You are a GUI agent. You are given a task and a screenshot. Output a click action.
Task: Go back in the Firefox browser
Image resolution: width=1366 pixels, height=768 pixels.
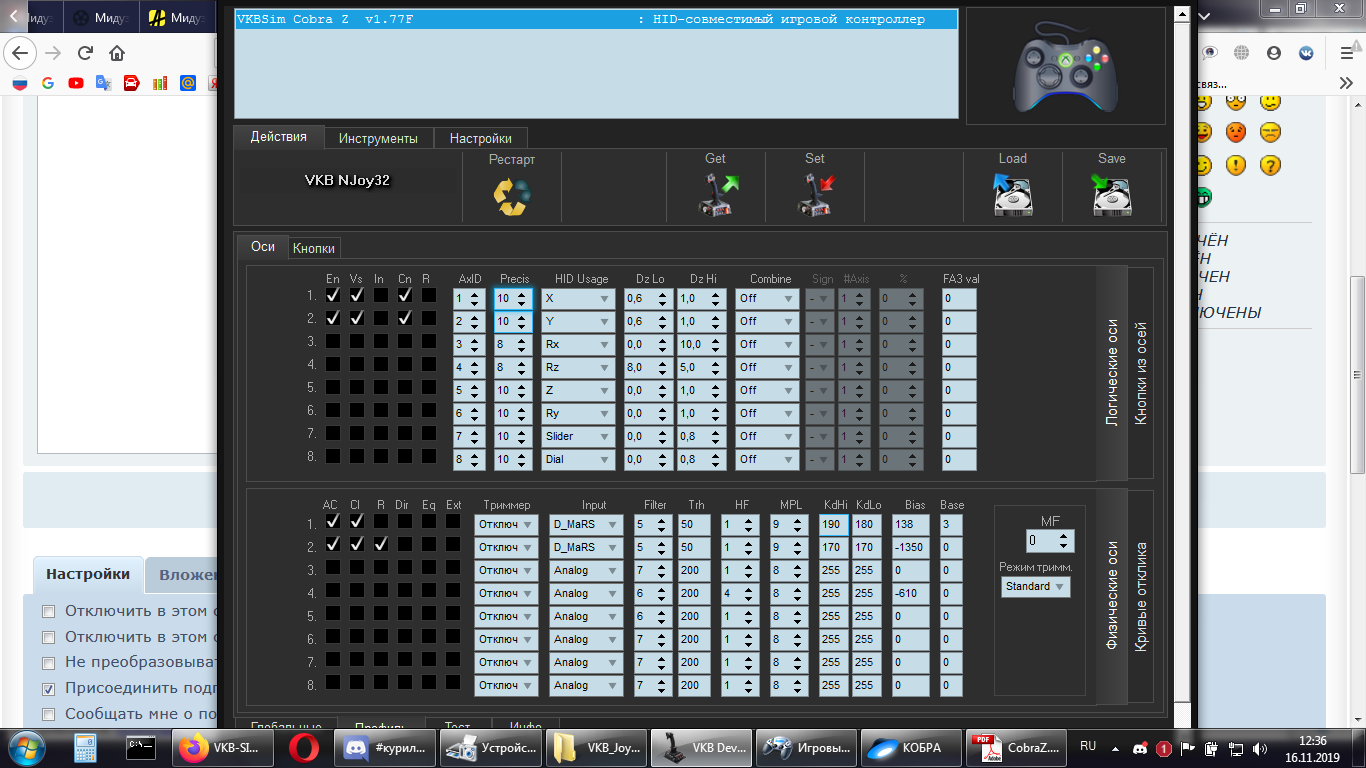(21, 53)
